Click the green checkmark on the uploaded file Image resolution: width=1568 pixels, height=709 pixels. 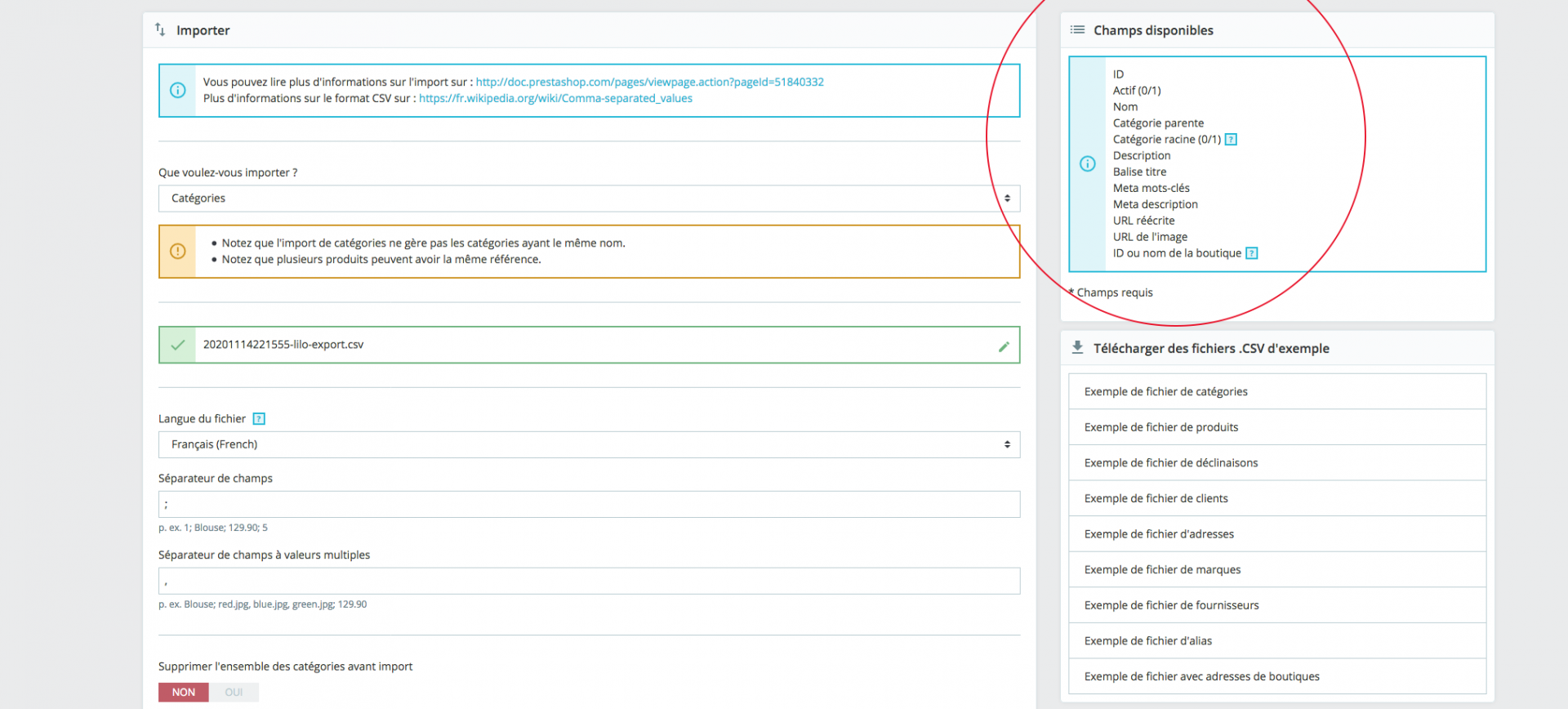[x=177, y=345]
